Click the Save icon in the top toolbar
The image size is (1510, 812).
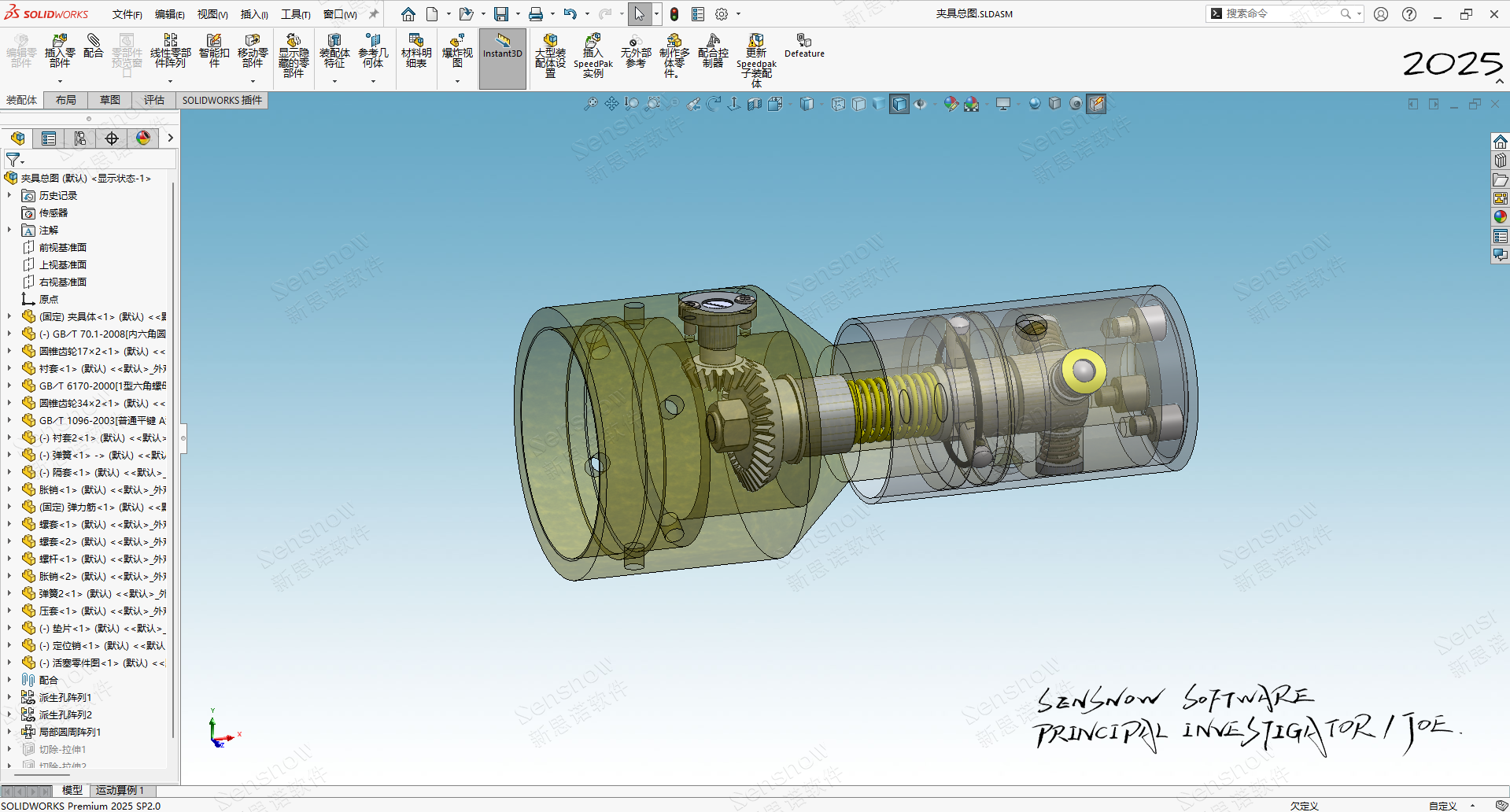(500, 14)
